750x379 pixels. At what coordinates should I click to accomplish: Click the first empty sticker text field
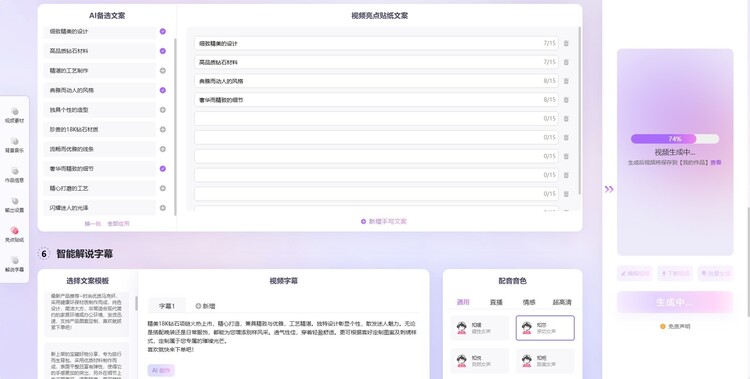click(376, 119)
